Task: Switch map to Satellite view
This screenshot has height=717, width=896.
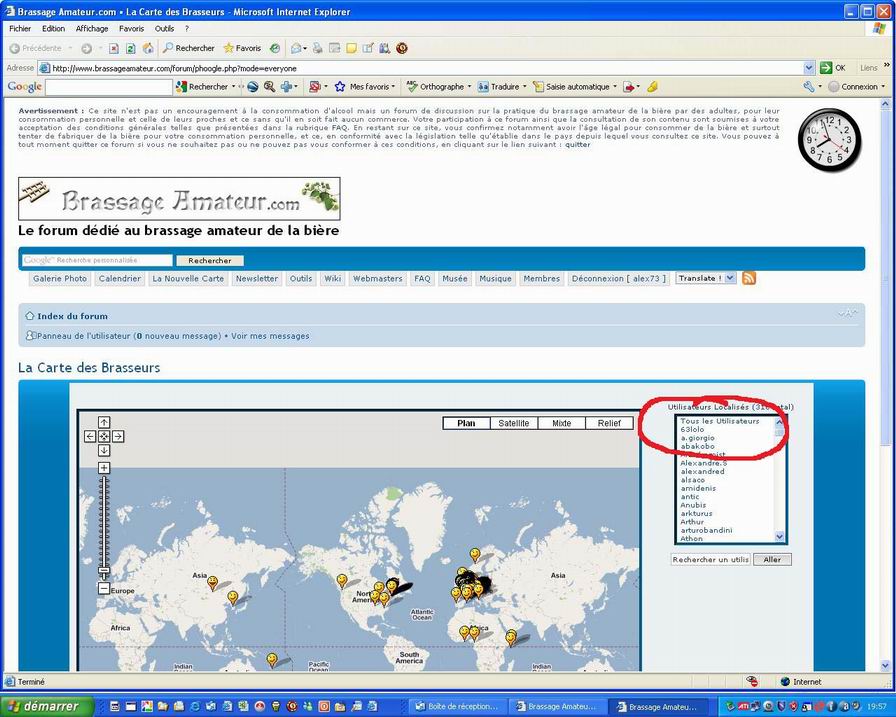Action: tap(514, 423)
